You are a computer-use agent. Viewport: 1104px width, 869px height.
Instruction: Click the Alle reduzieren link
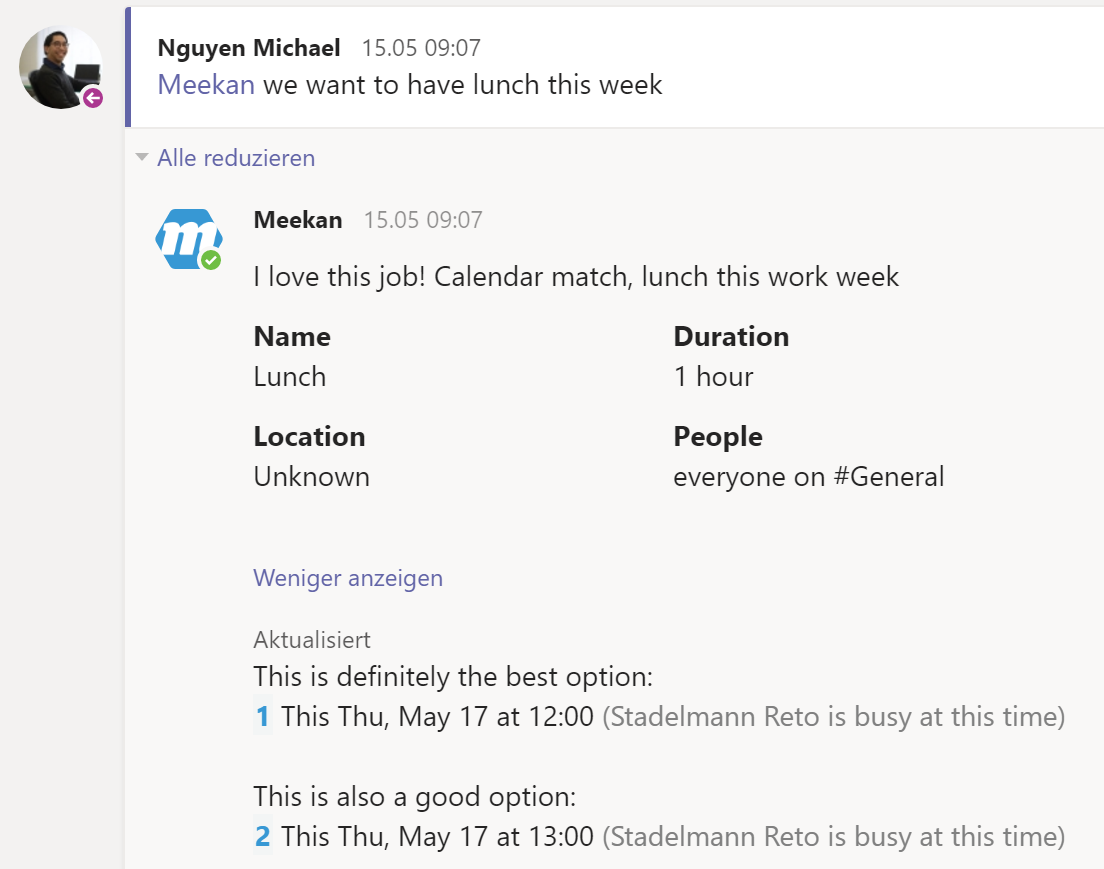point(236,158)
